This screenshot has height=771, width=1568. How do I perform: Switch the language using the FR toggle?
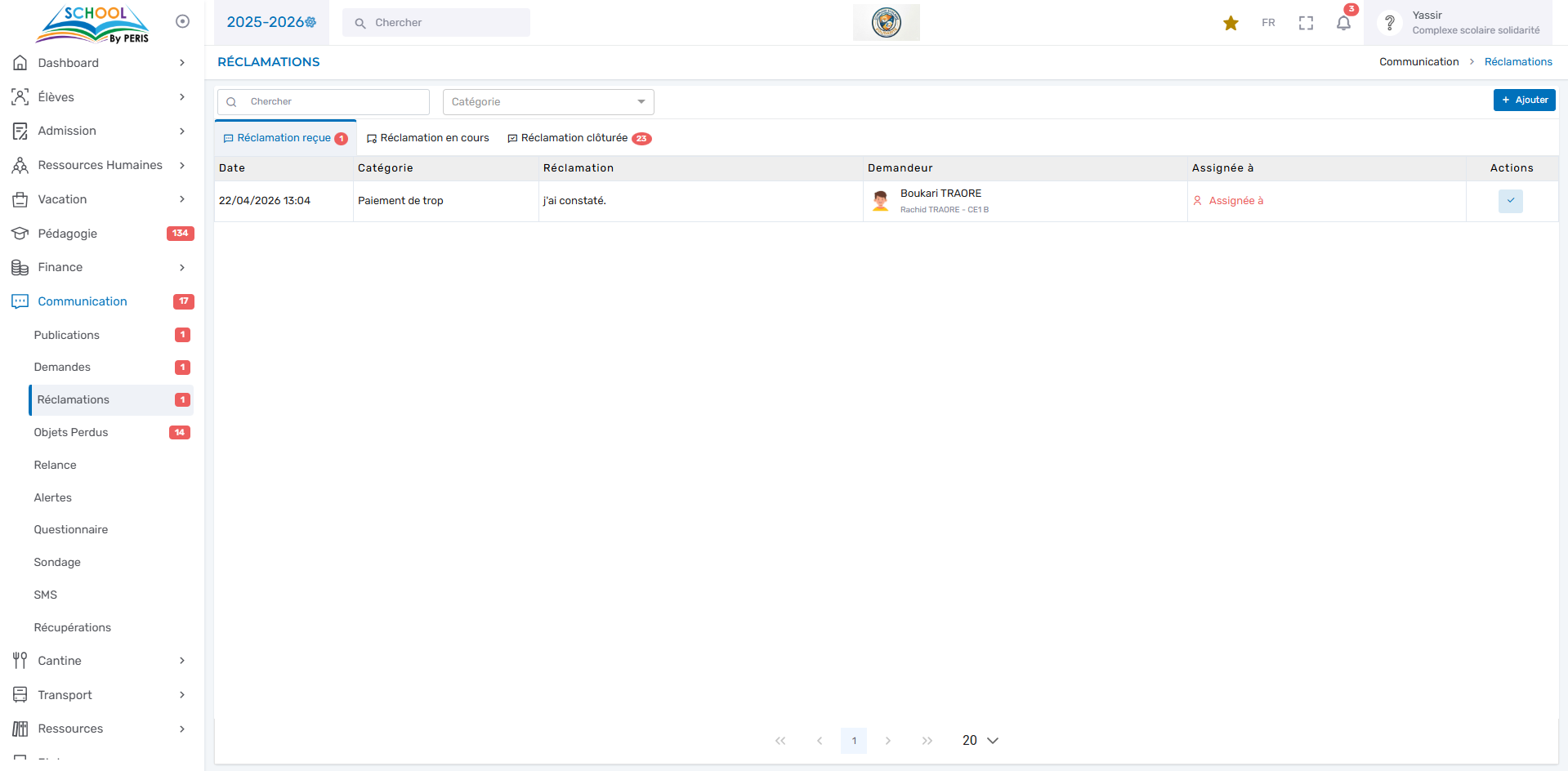coord(1268,23)
